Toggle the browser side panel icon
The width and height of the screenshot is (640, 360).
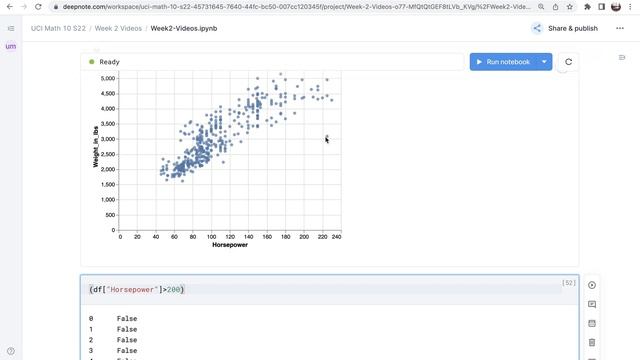(602, 7)
